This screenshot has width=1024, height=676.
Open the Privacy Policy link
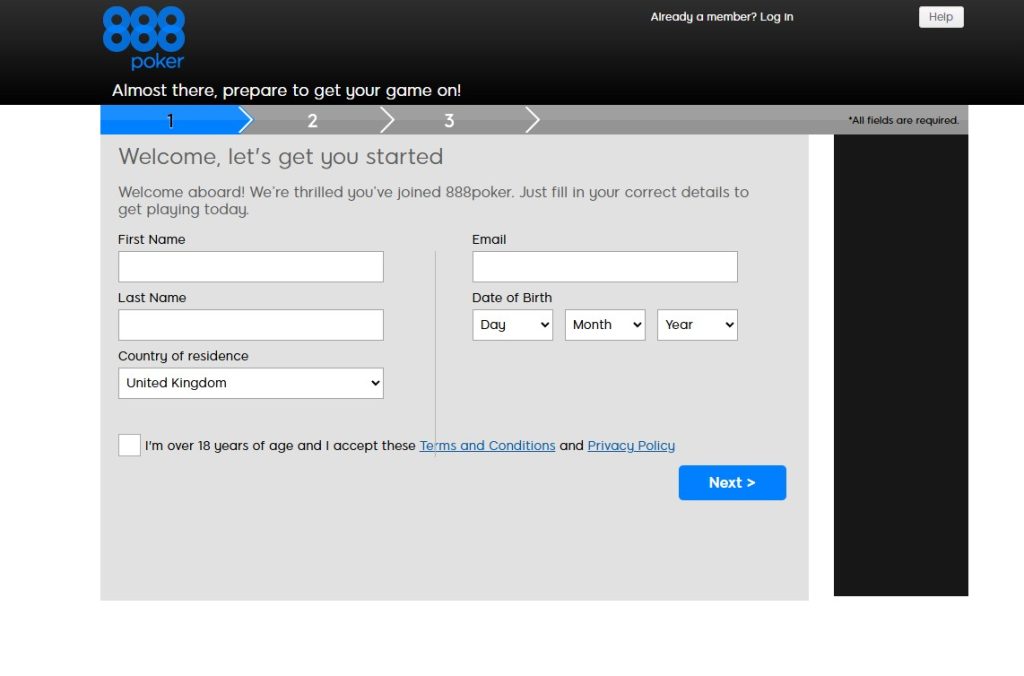[x=631, y=445]
